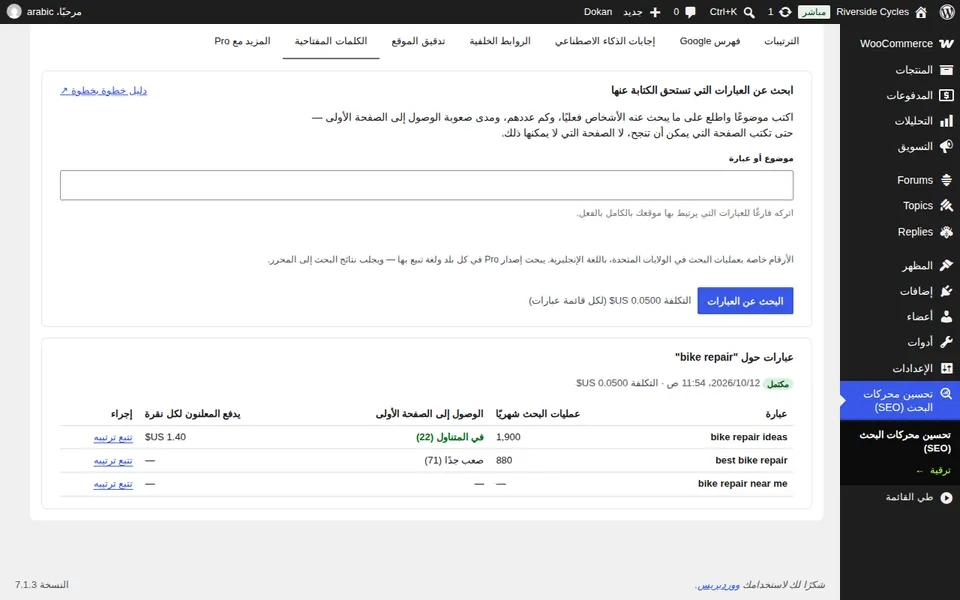Click the users (أعضاء) person icon
Screen dimensions: 960x600
click(947, 317)
